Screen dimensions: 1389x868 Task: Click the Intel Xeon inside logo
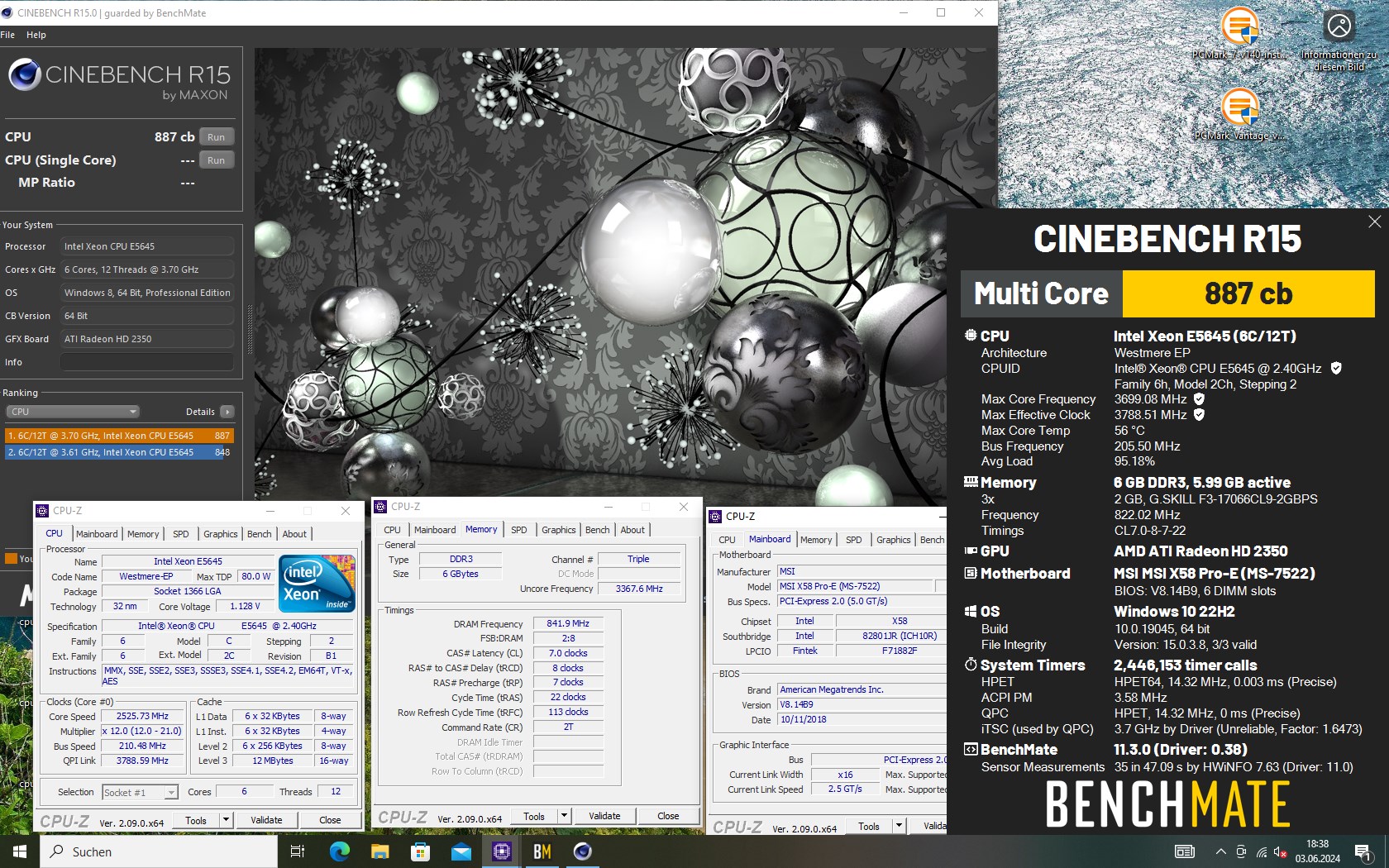pos(317,583)
